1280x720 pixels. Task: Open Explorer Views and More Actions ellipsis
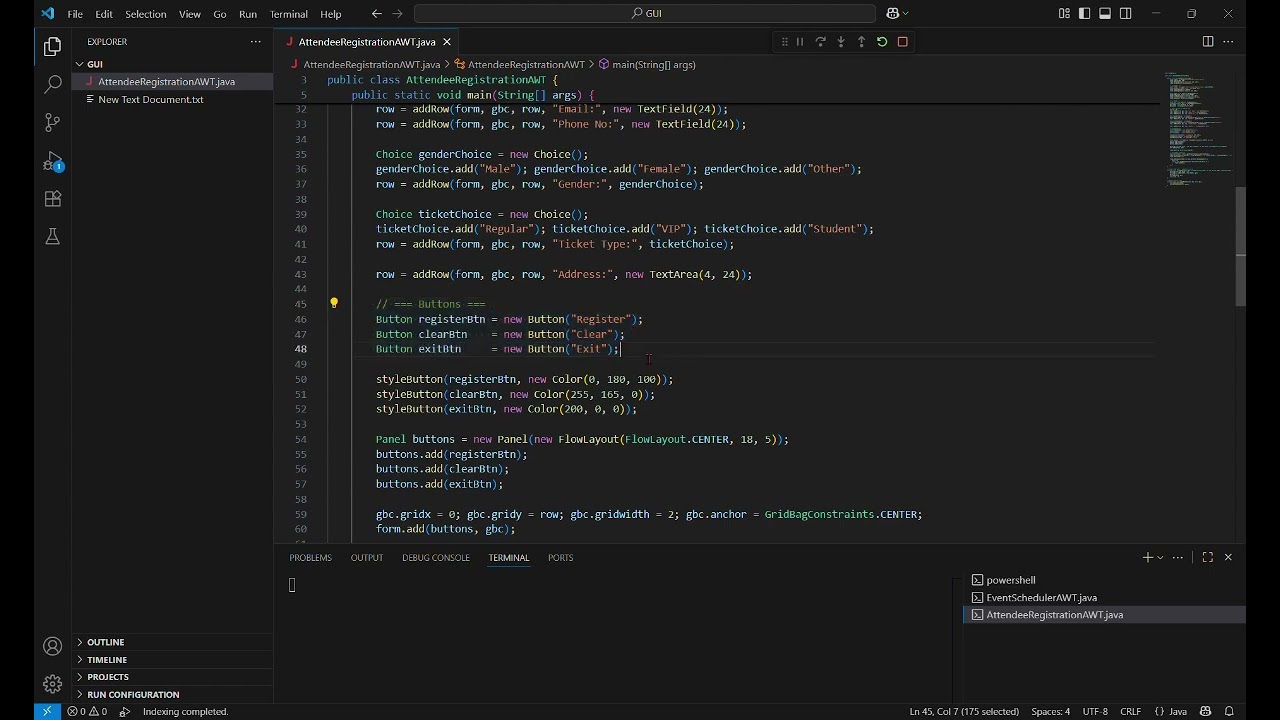point(256,42)
